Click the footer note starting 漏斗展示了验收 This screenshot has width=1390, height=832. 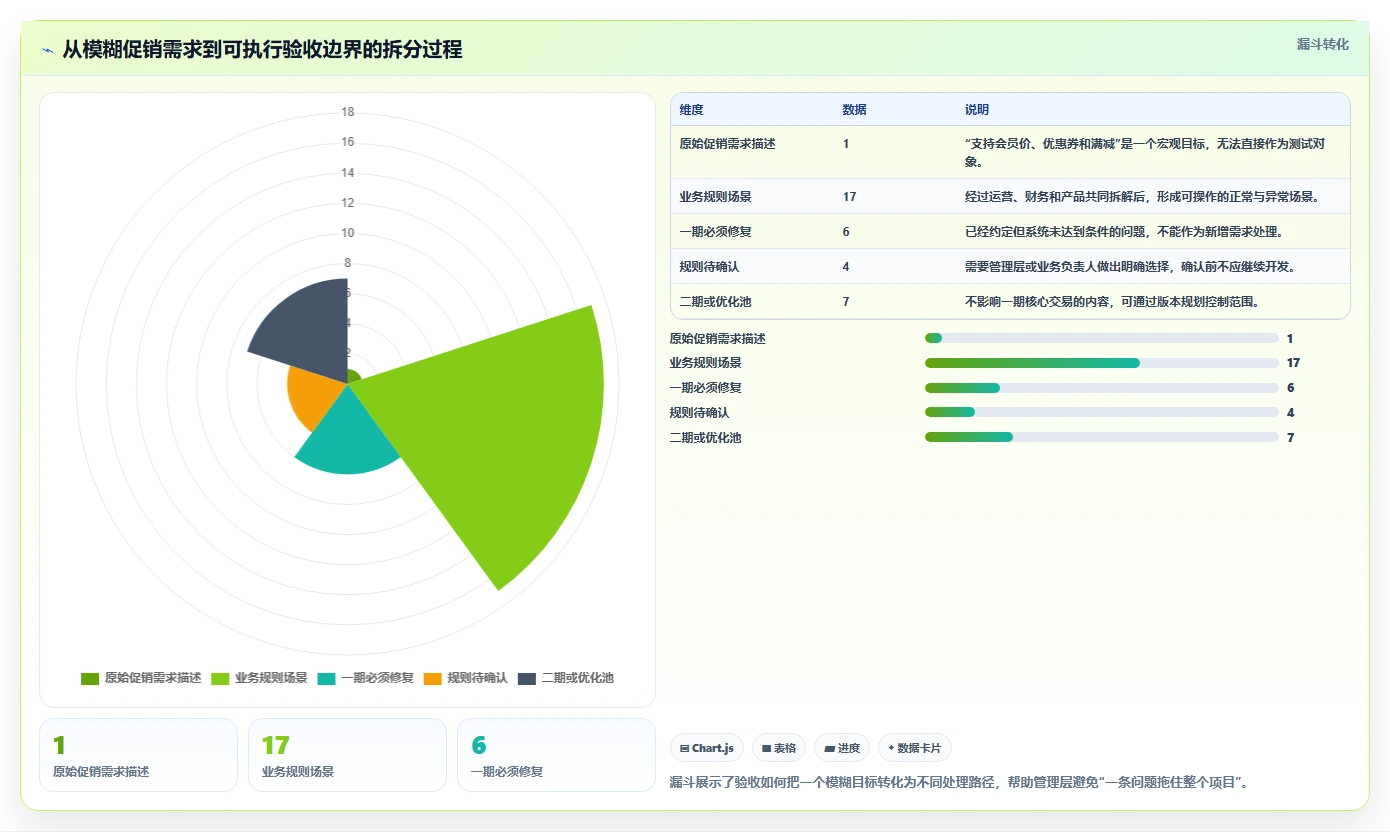pyautogui.click(x=960, y=782)
